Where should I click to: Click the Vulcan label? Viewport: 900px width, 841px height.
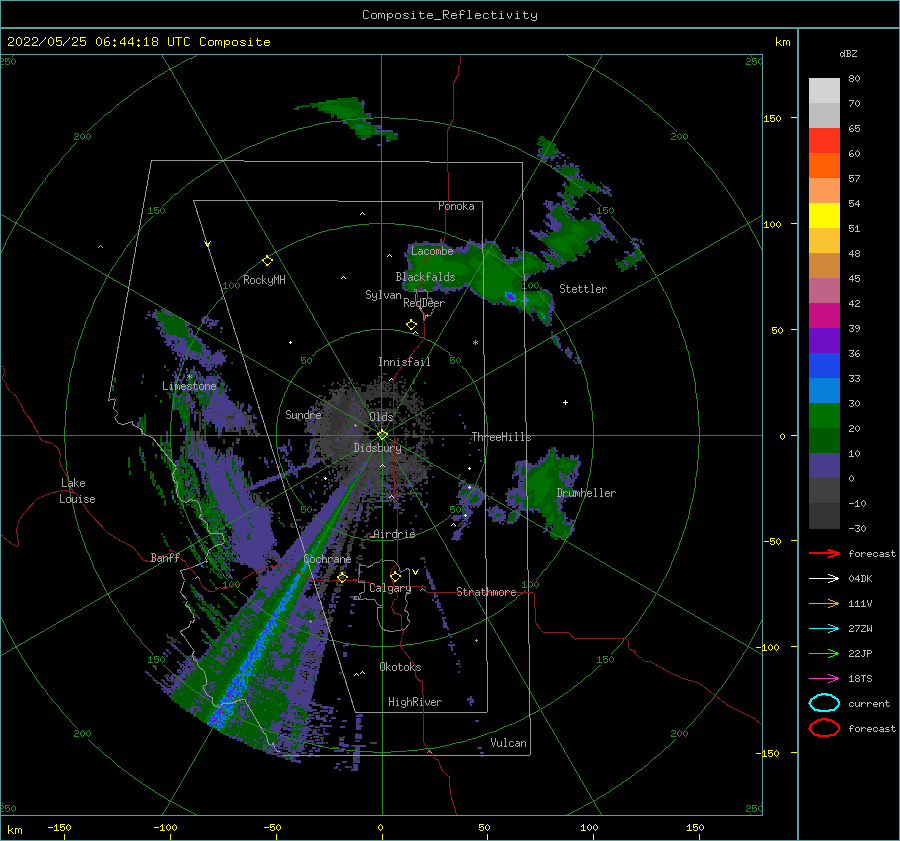click(x=509, y=743)
